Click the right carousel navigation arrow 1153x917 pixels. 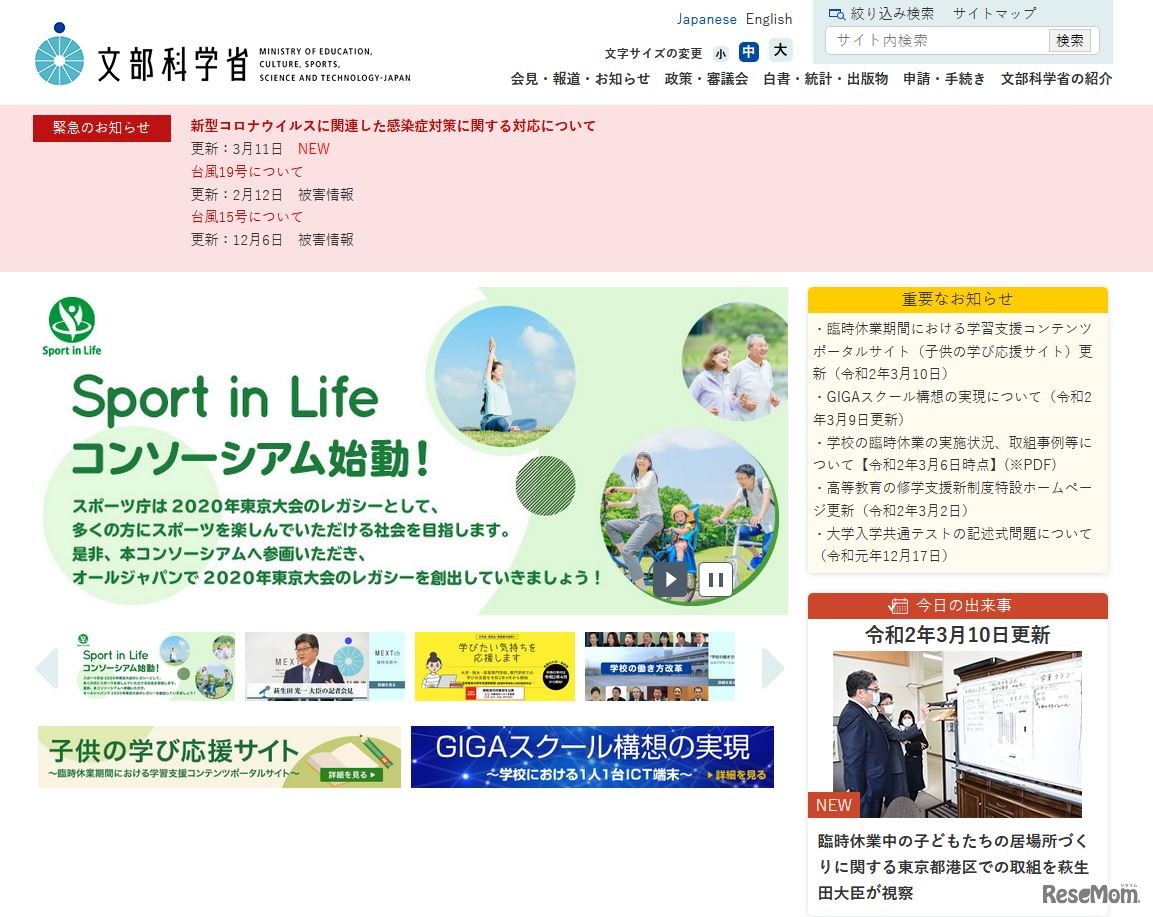coord(770,668)
